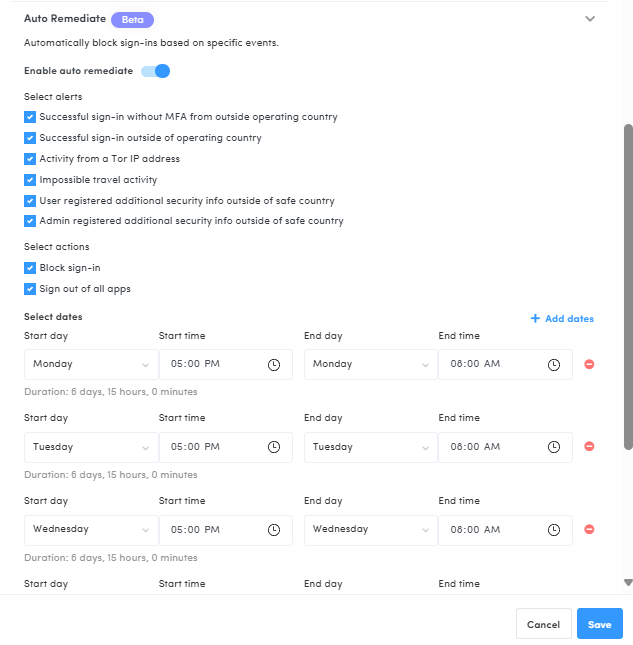Disable the Enable auto remediate switch

pyautogui.click(x=156, y=71)
